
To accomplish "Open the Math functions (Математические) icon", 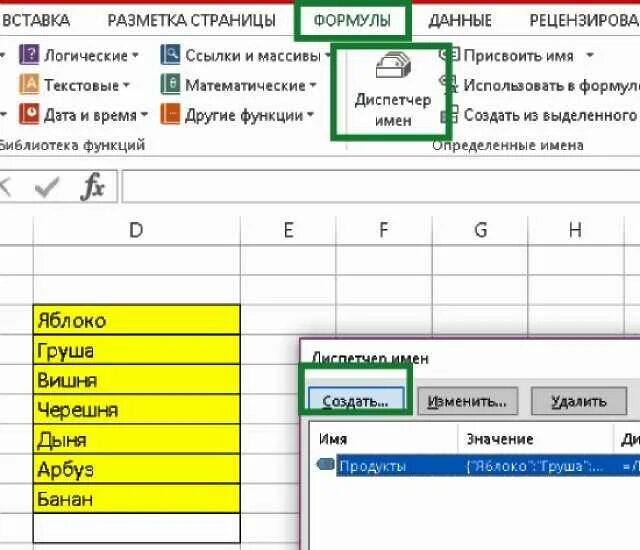I will 170,85.
